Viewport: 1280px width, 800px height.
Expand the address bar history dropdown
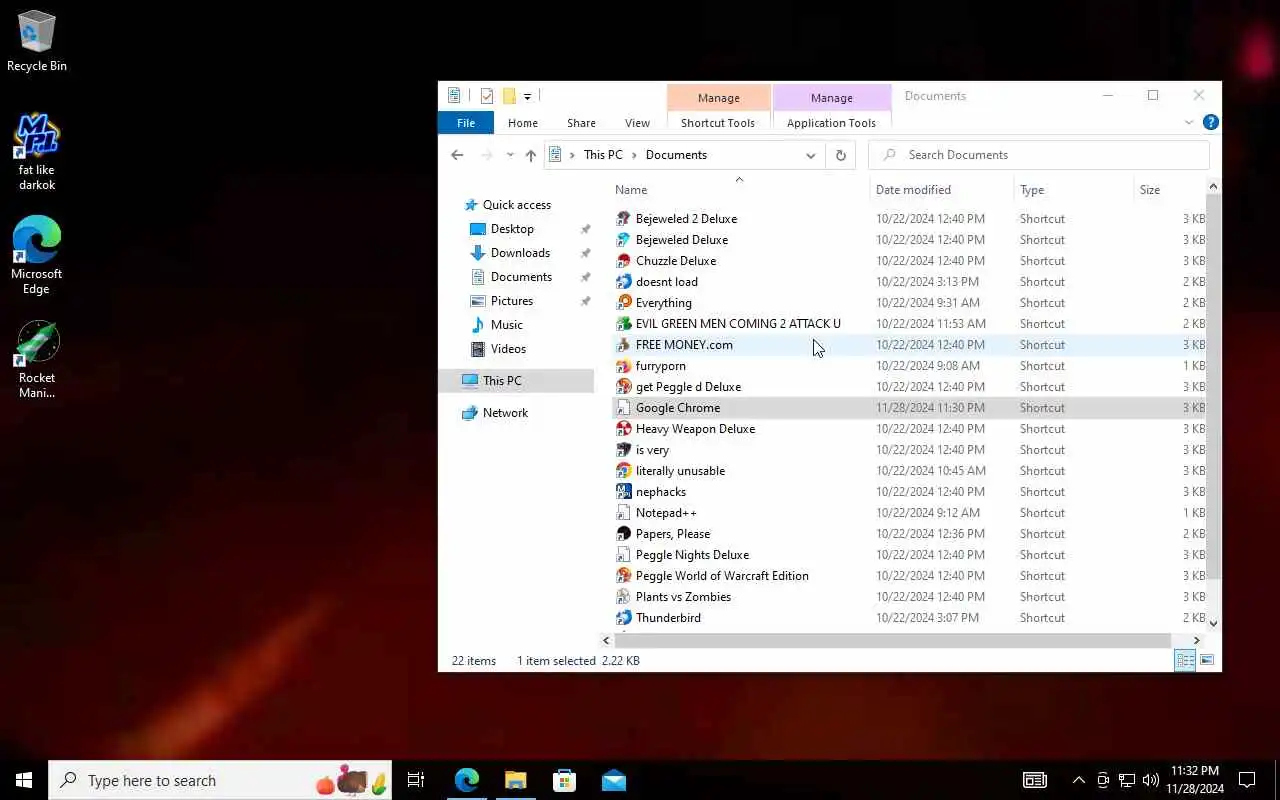pos(810,155)
